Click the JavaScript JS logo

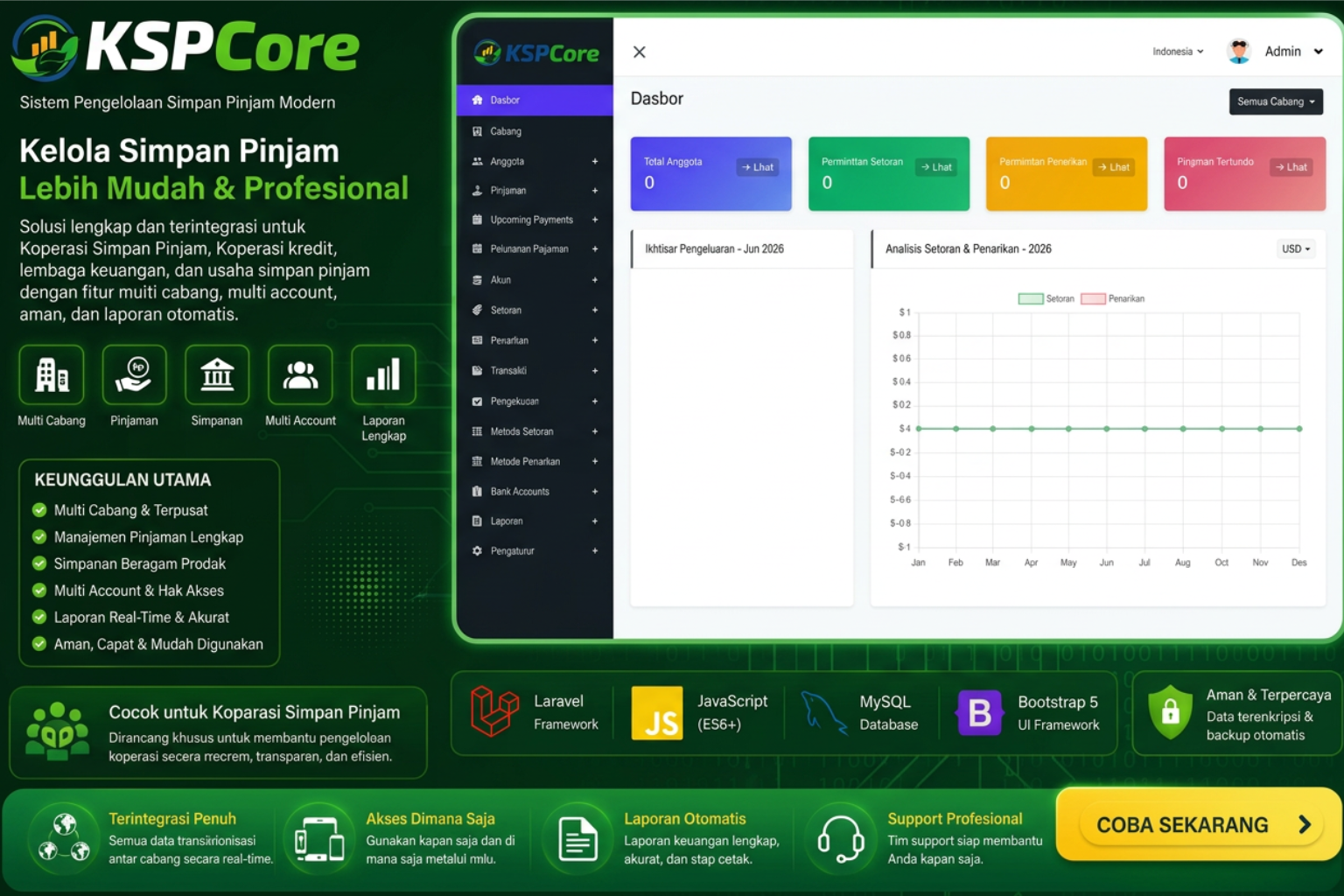coord(657,713)
